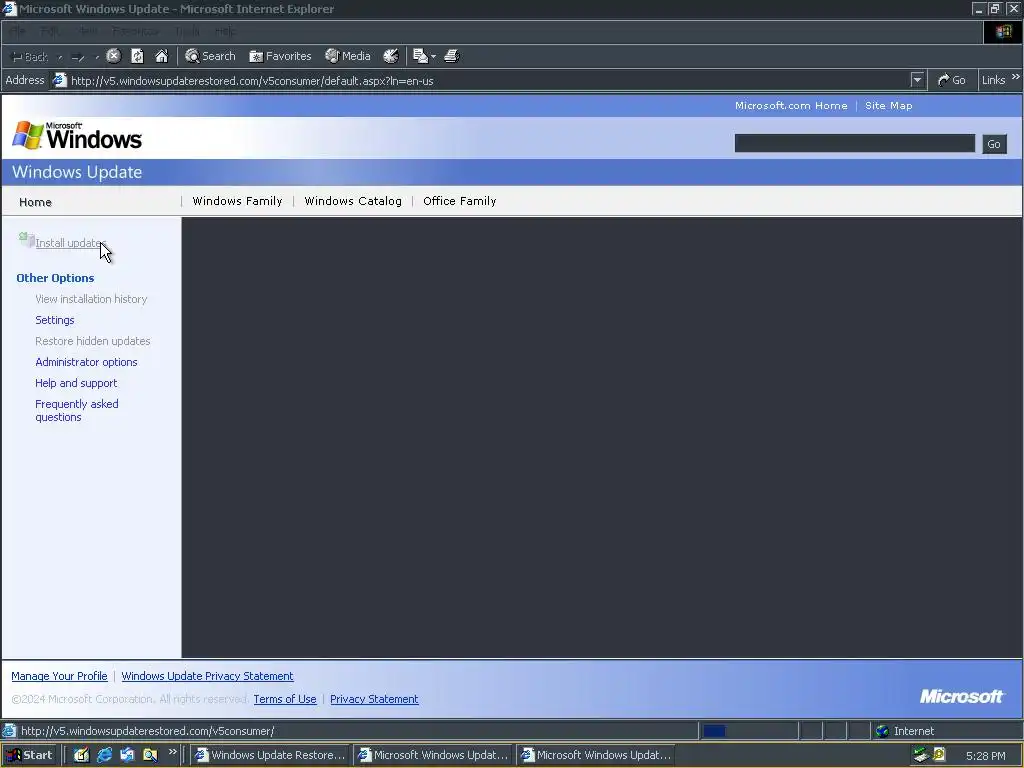1024x768 pixels.
Task: Click the taskbar clock 5:28 PM
Action: click(x=985, y=756)
